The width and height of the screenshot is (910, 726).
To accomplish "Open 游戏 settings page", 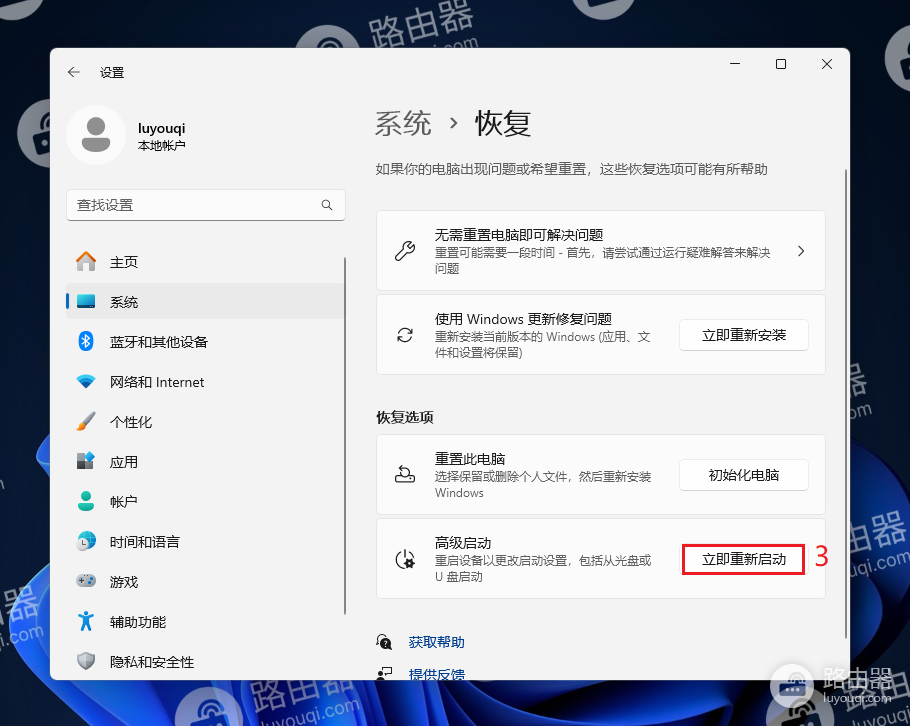I will 205,581.
